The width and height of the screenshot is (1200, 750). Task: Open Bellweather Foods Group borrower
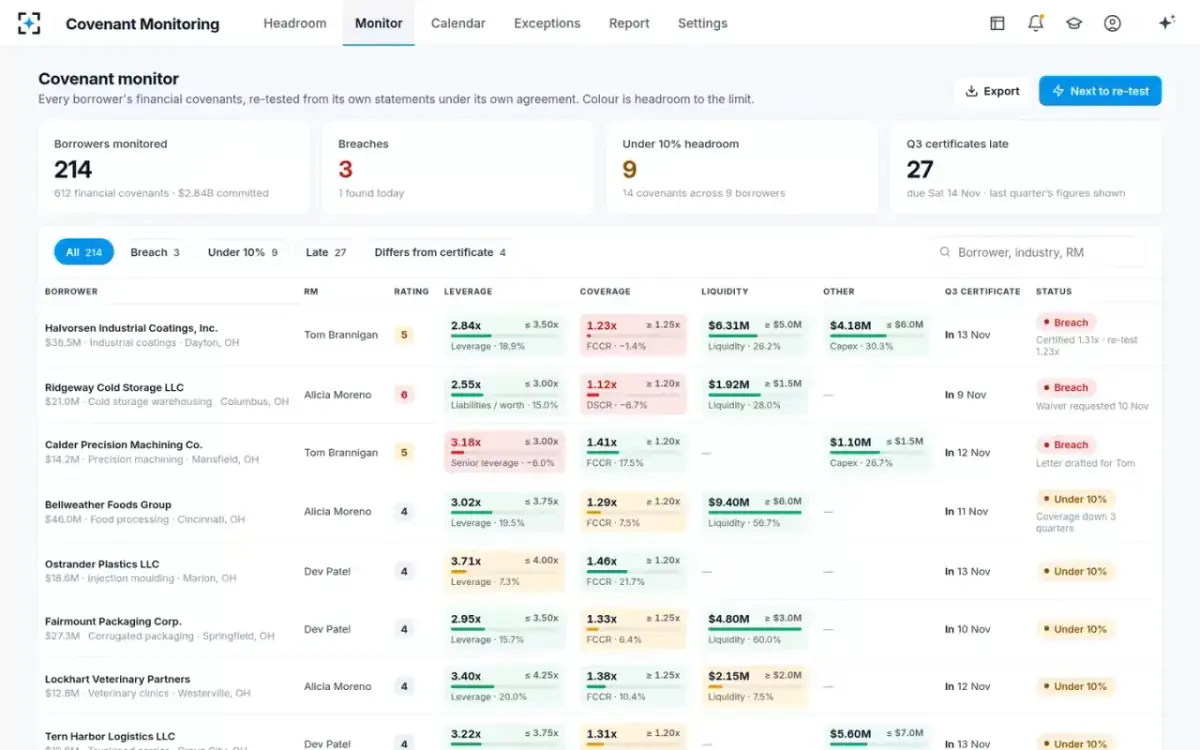[x=108, y=505]
